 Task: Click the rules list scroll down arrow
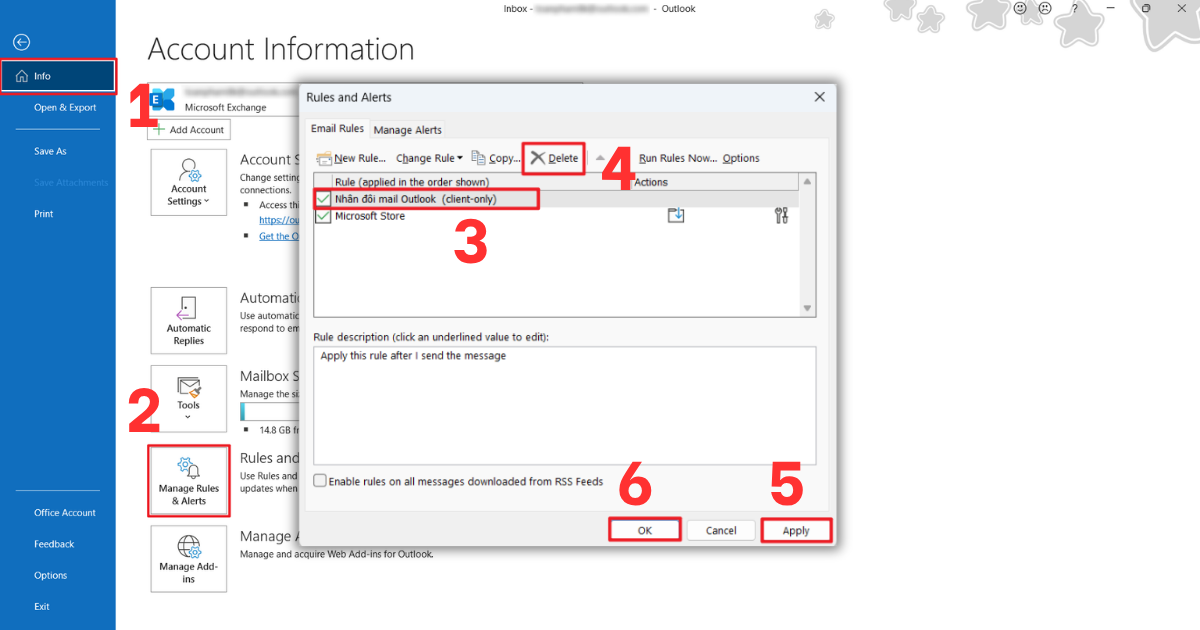point(807,309)
